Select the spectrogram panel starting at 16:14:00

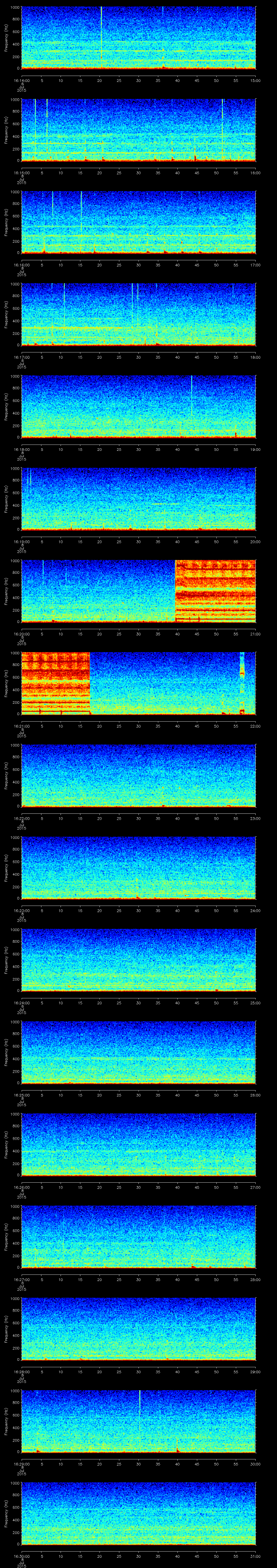[x=138, y=38]
